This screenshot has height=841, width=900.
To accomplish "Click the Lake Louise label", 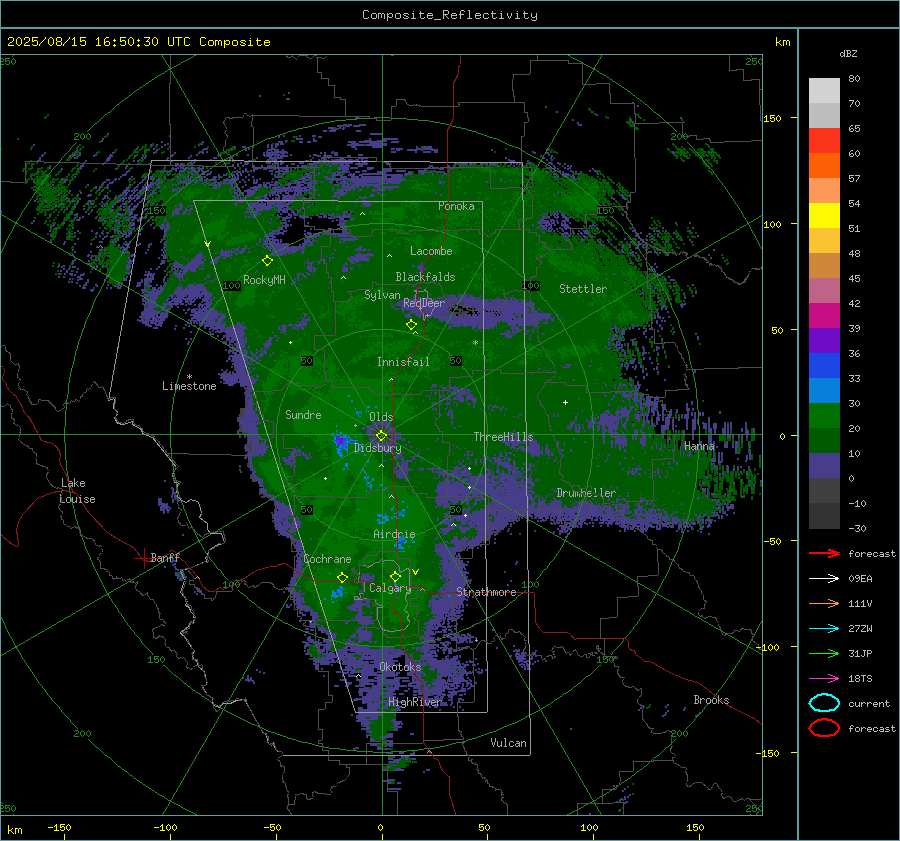I will 77,491.
